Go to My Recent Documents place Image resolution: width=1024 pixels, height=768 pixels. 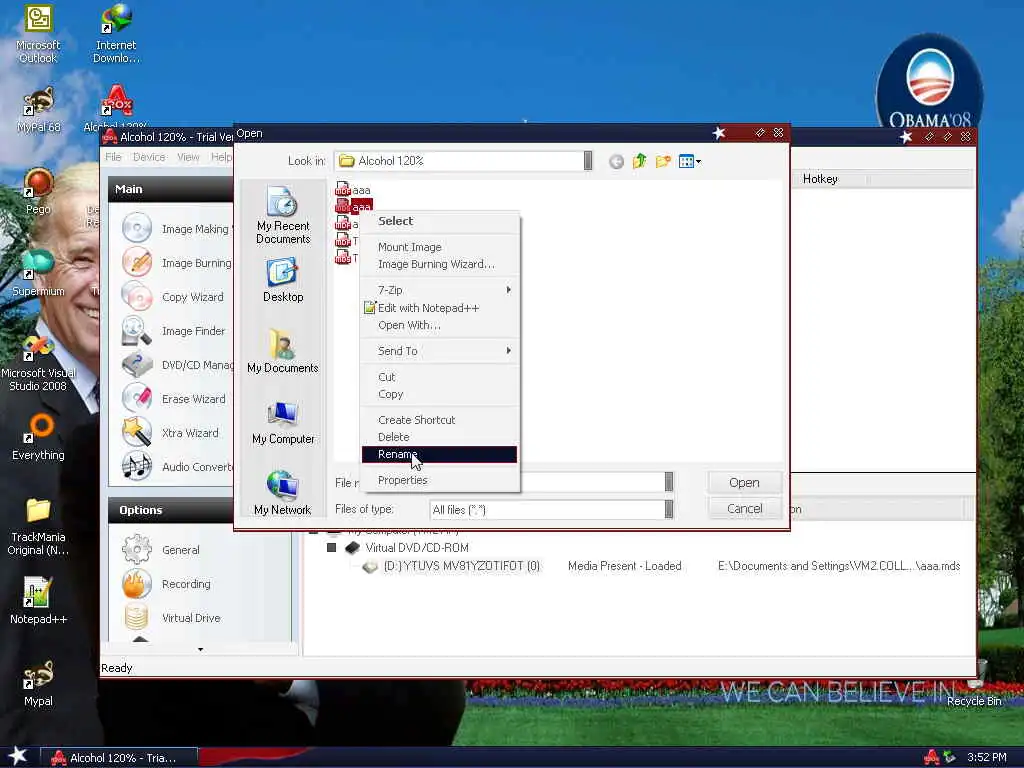[283, 216]
